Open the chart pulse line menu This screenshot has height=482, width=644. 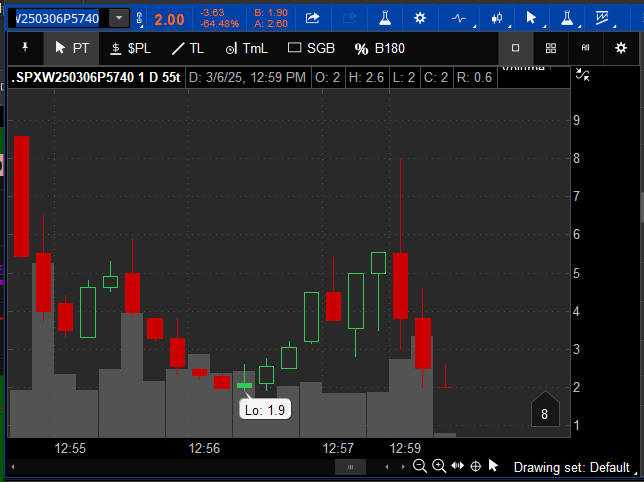(459, 18)
